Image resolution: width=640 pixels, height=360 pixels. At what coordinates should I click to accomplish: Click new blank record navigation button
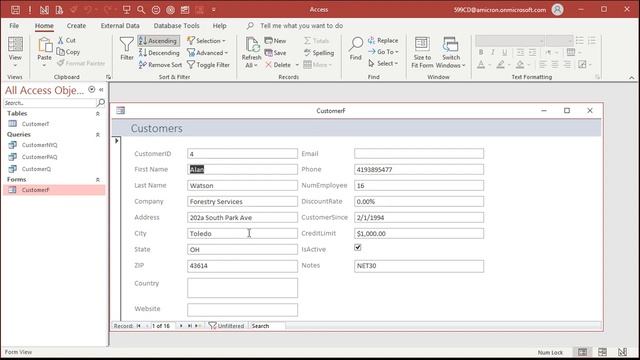[x=198, y=326]
